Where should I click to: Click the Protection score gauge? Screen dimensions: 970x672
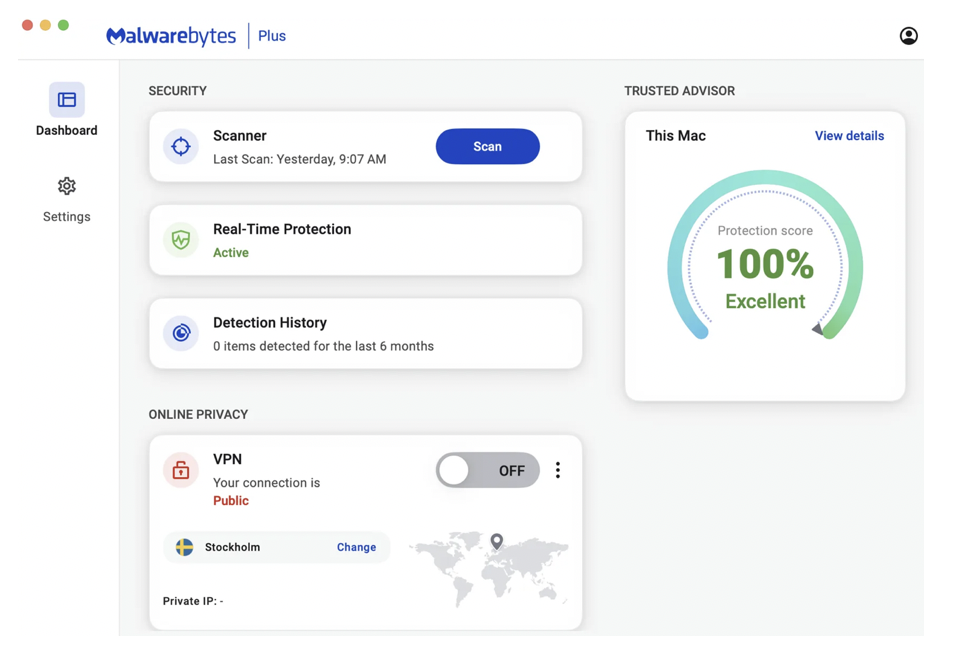765,255
